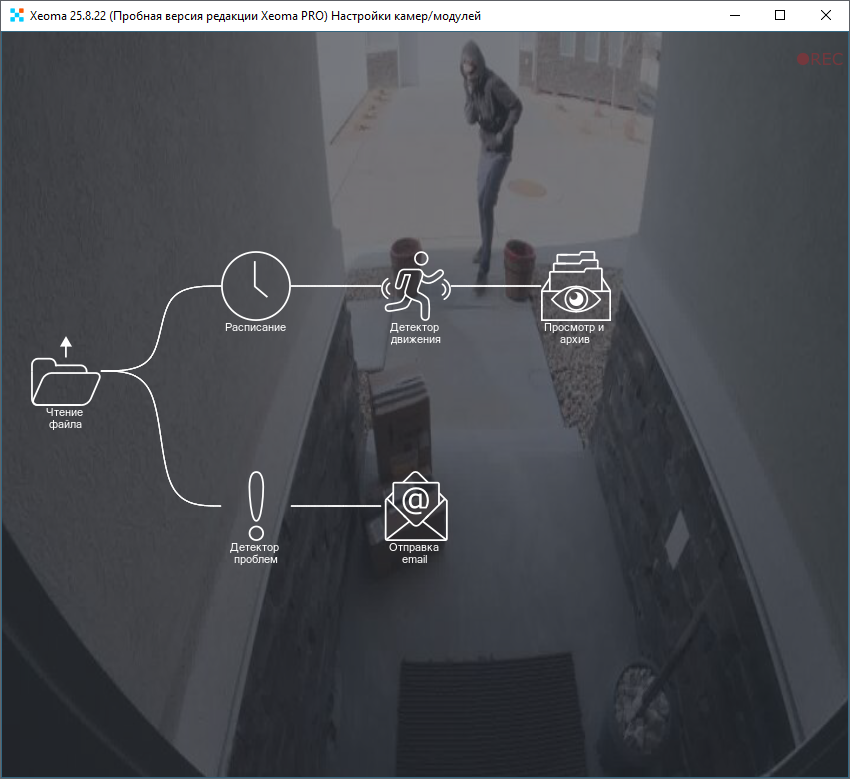Viewport: 850px width, 779px height.
Task: Click the "Детектор движения" text label
Action: coord(415,333)
